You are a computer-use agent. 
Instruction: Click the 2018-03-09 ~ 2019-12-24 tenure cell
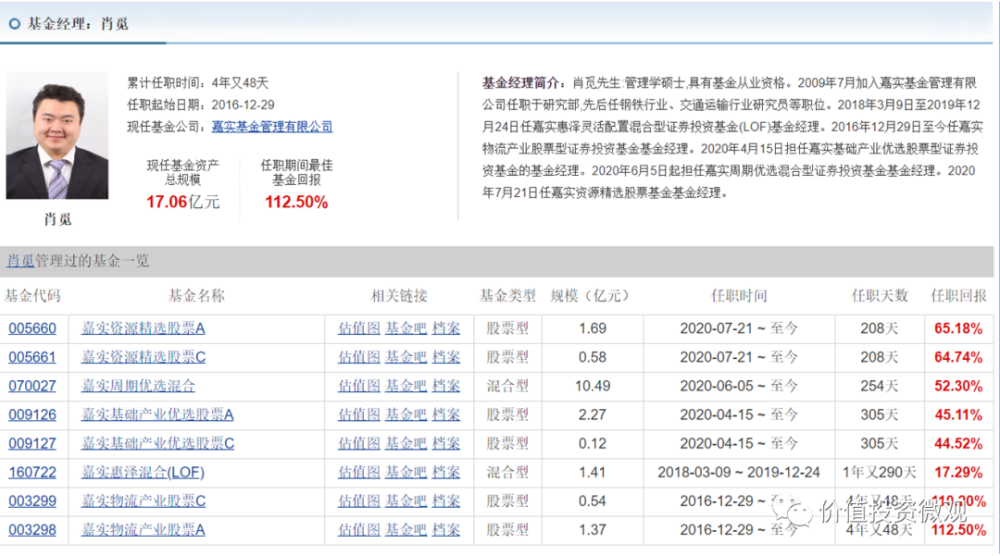click(739, 472)
